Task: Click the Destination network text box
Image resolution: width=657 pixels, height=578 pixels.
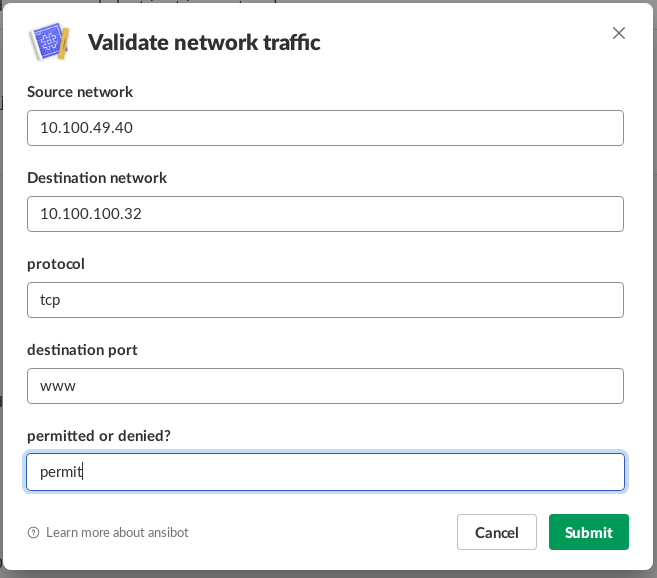Action: click(325, 214)
